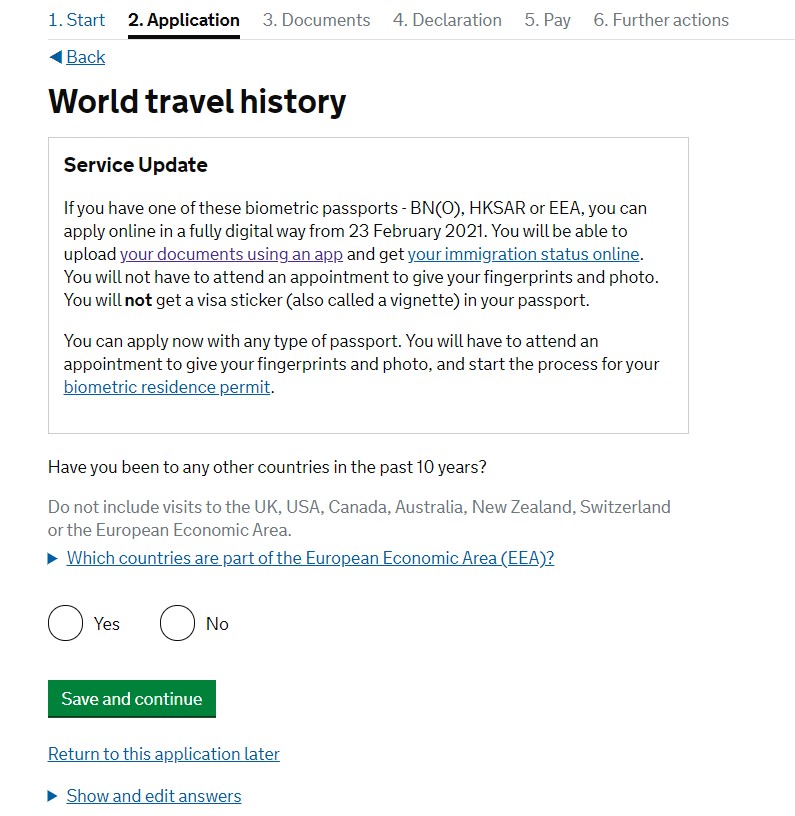Click the Back link text
Image resolution: width=795 pixels, height=816 pixels.
tap(86, 57)
